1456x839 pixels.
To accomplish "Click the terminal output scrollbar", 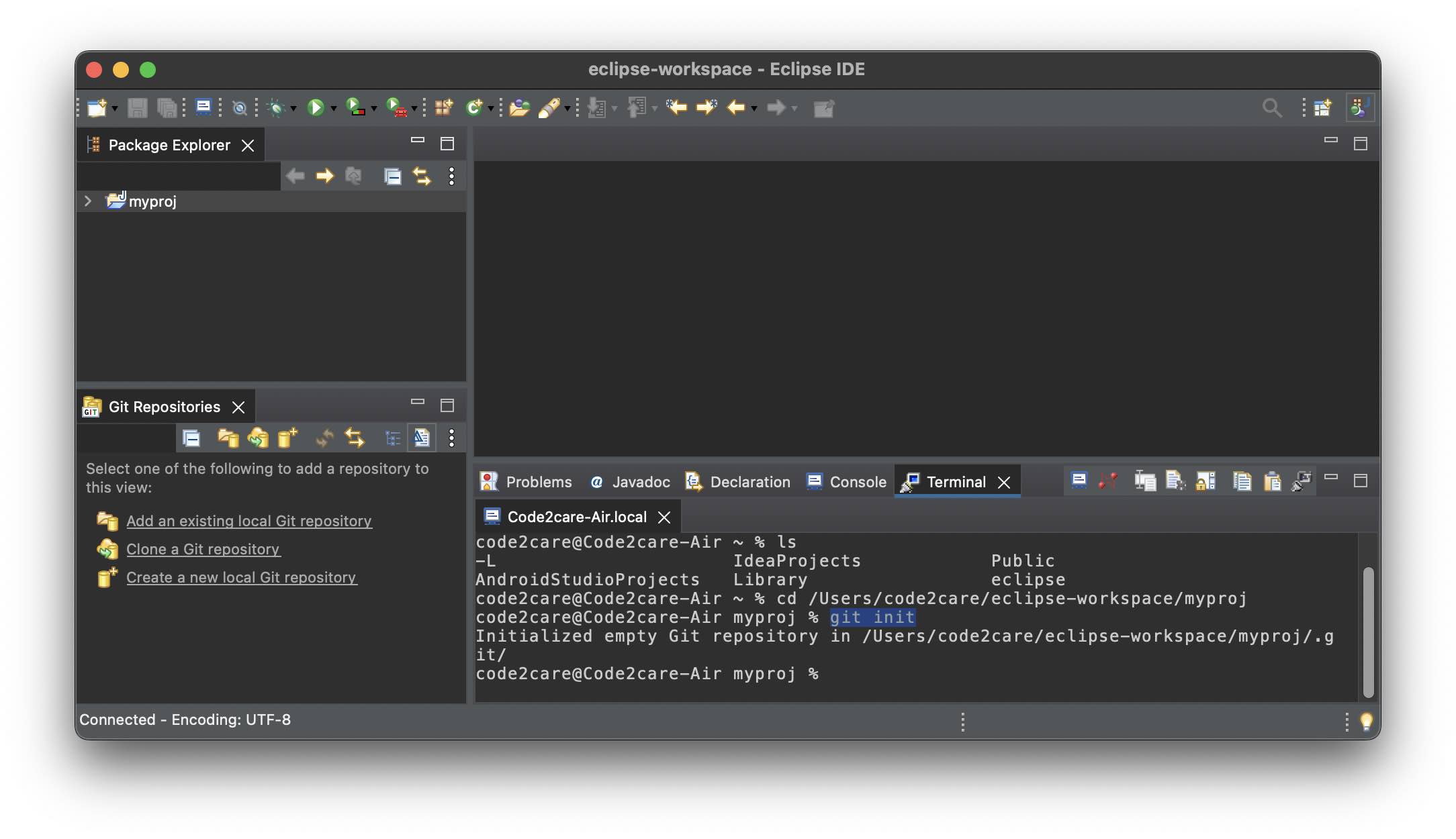I will click(1369, 631).
